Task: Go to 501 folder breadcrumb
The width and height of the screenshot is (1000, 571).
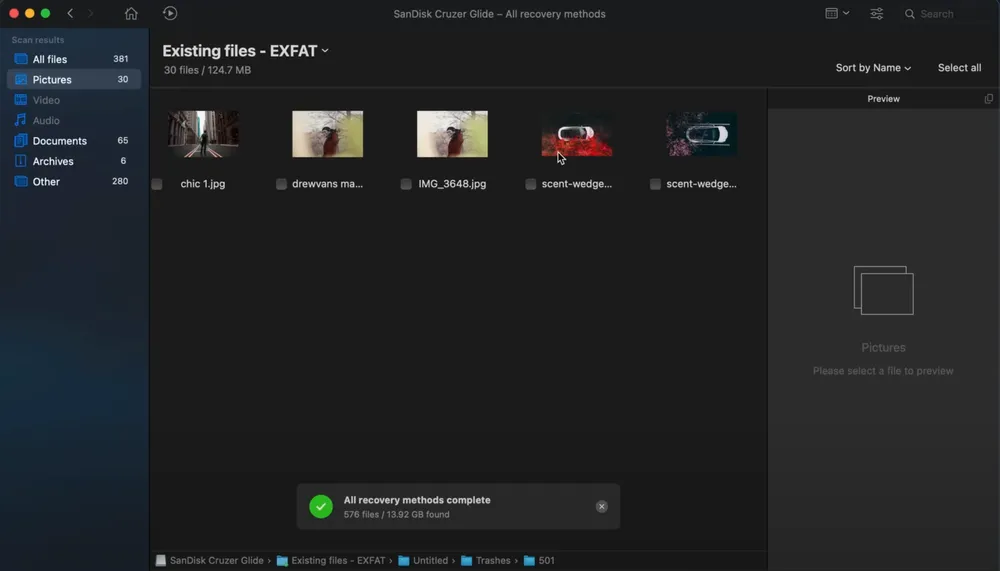Action: click(547, 560)
